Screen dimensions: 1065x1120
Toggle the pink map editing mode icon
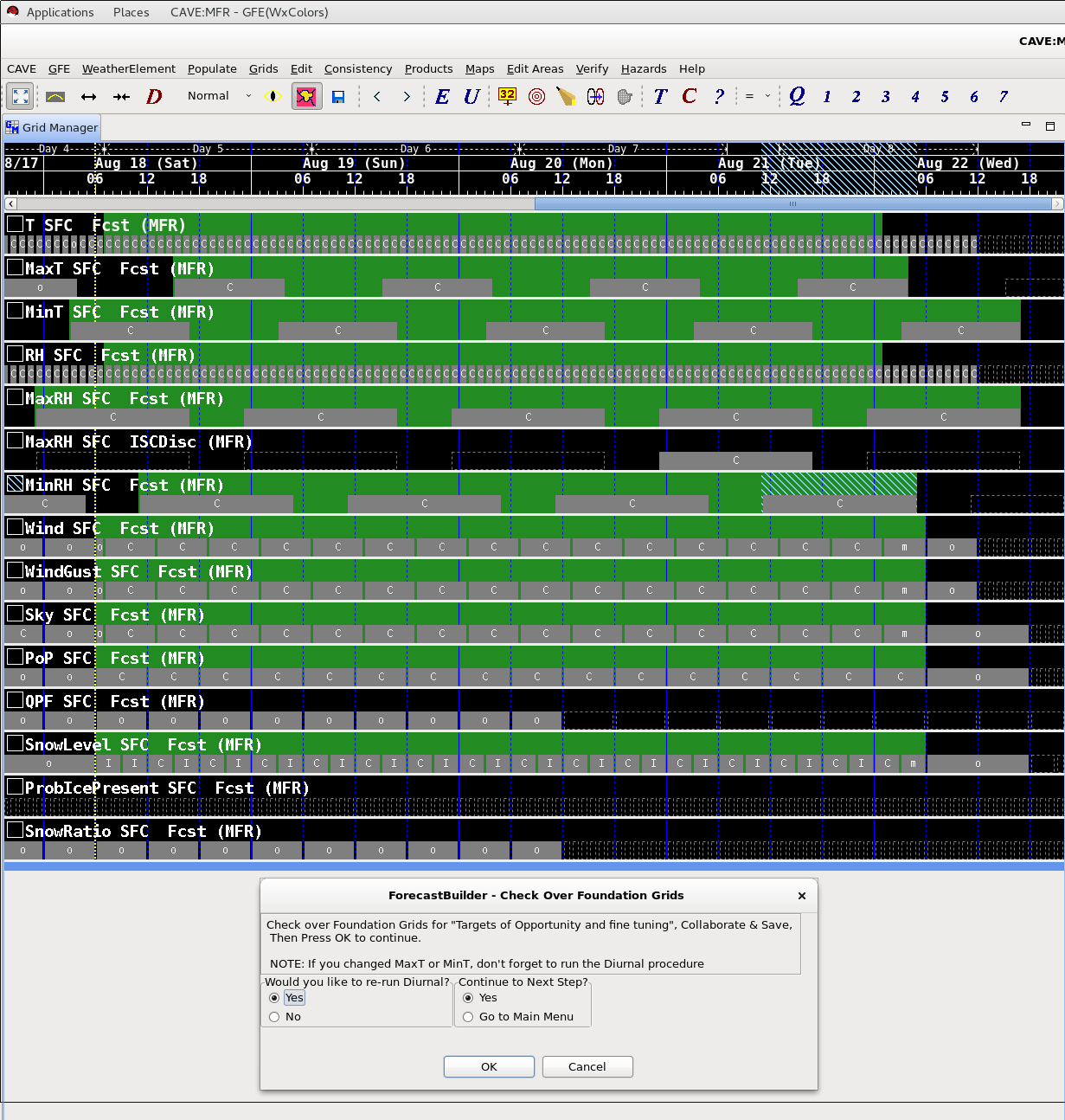306,96
